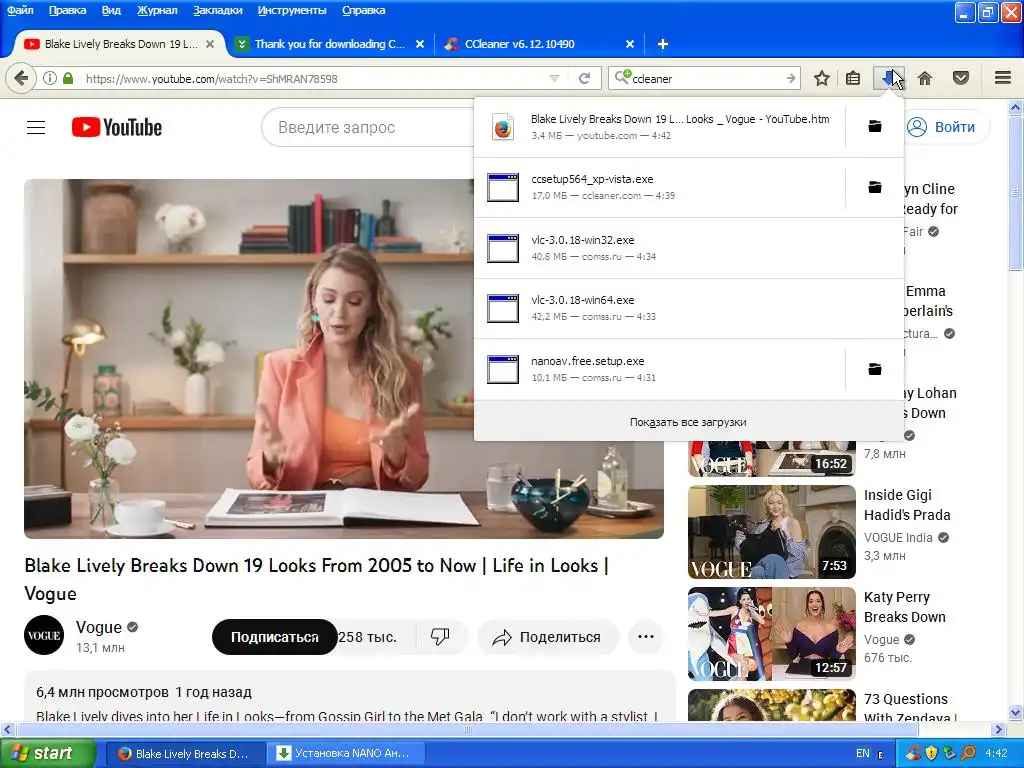The width and height of the screenshot is (1024, 768).
Task: Click the browser Back arrow button
Action: pyautogui.click(x=21, y=78)
